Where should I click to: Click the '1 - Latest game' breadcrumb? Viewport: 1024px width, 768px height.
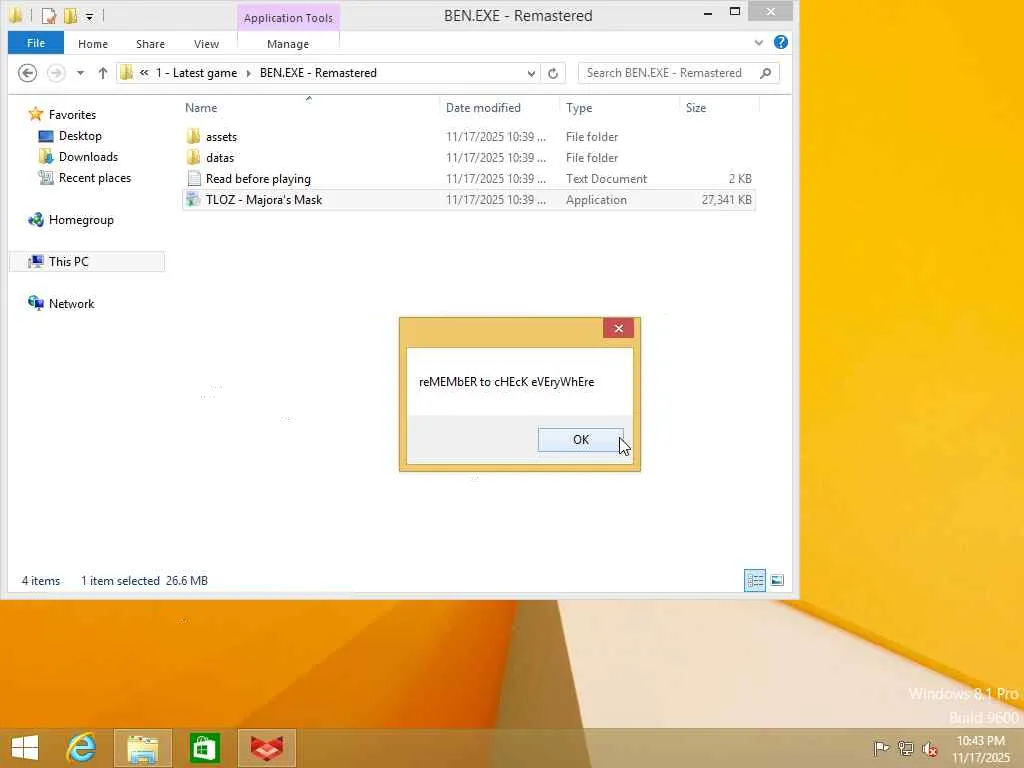pyautogui.click(x=196, y=72)
